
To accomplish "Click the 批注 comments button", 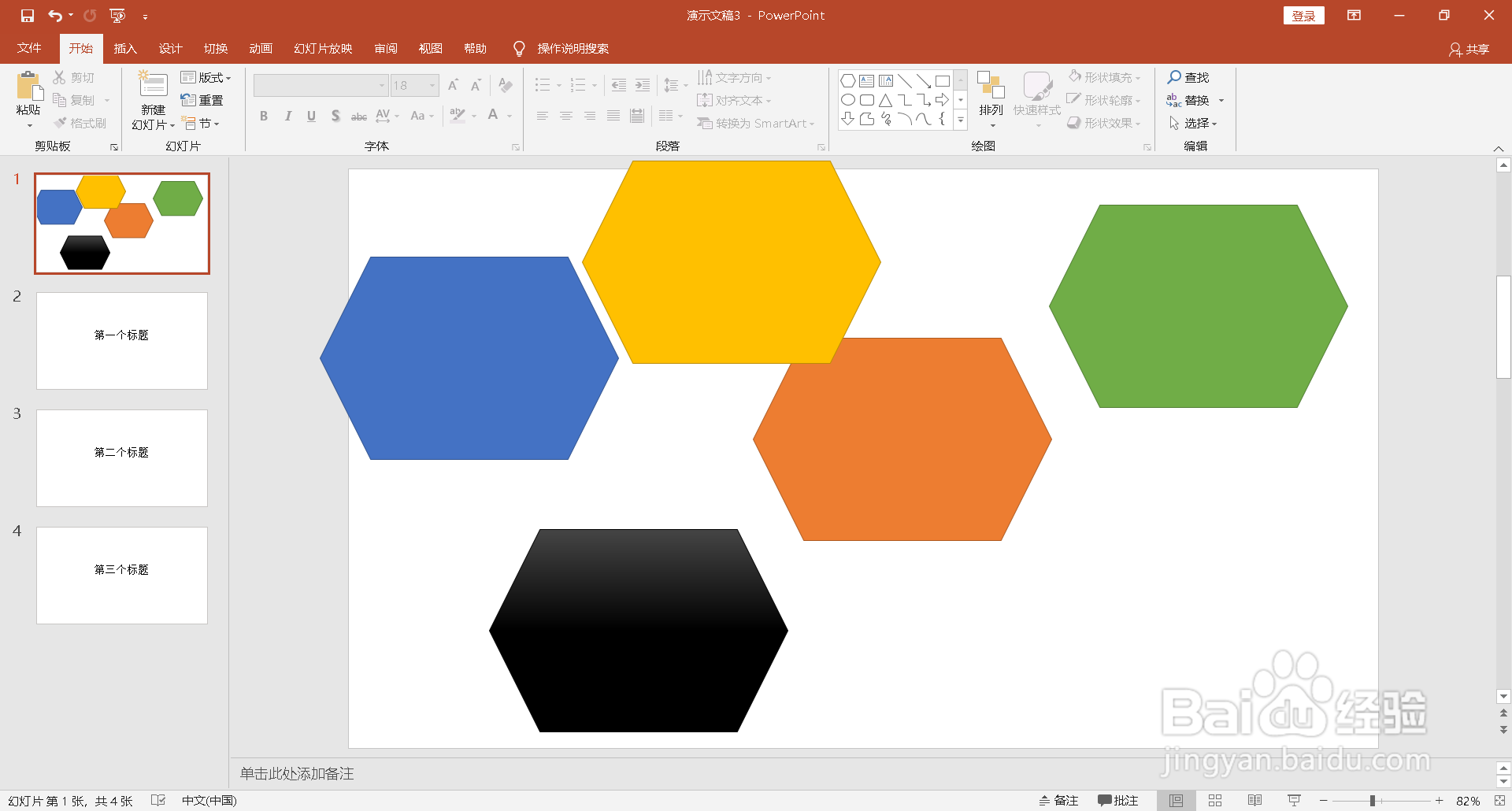I will (x=1118, y=801).
